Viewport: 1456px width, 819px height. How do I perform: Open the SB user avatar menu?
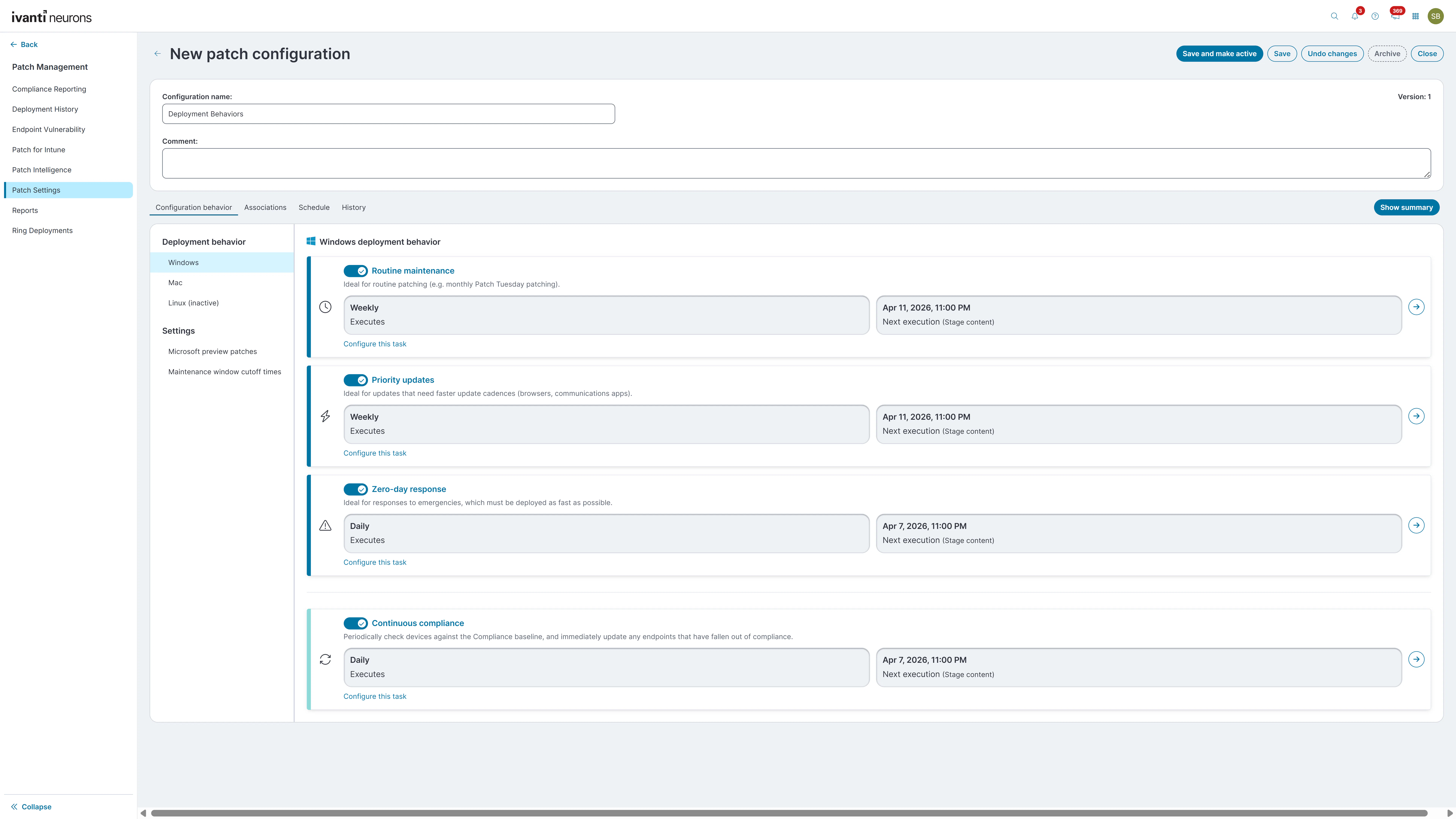[1436, 16]
